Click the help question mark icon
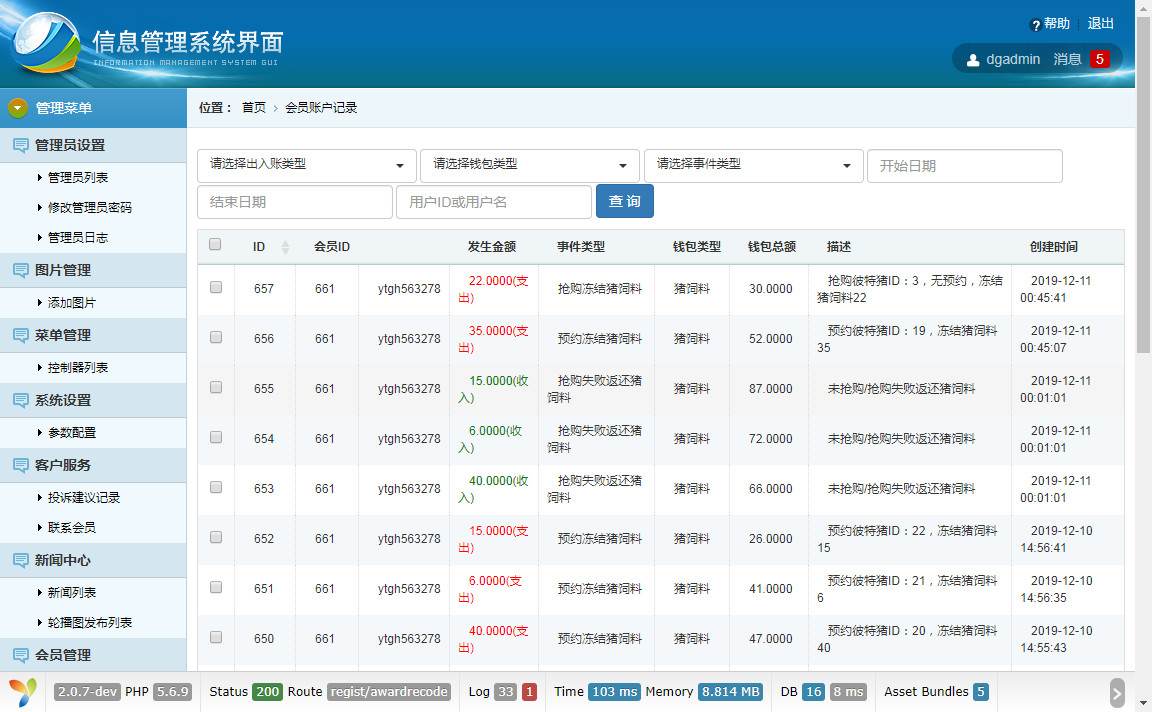The width and height of the screenshot is (1152, 712). click(x=1036, y=25)
